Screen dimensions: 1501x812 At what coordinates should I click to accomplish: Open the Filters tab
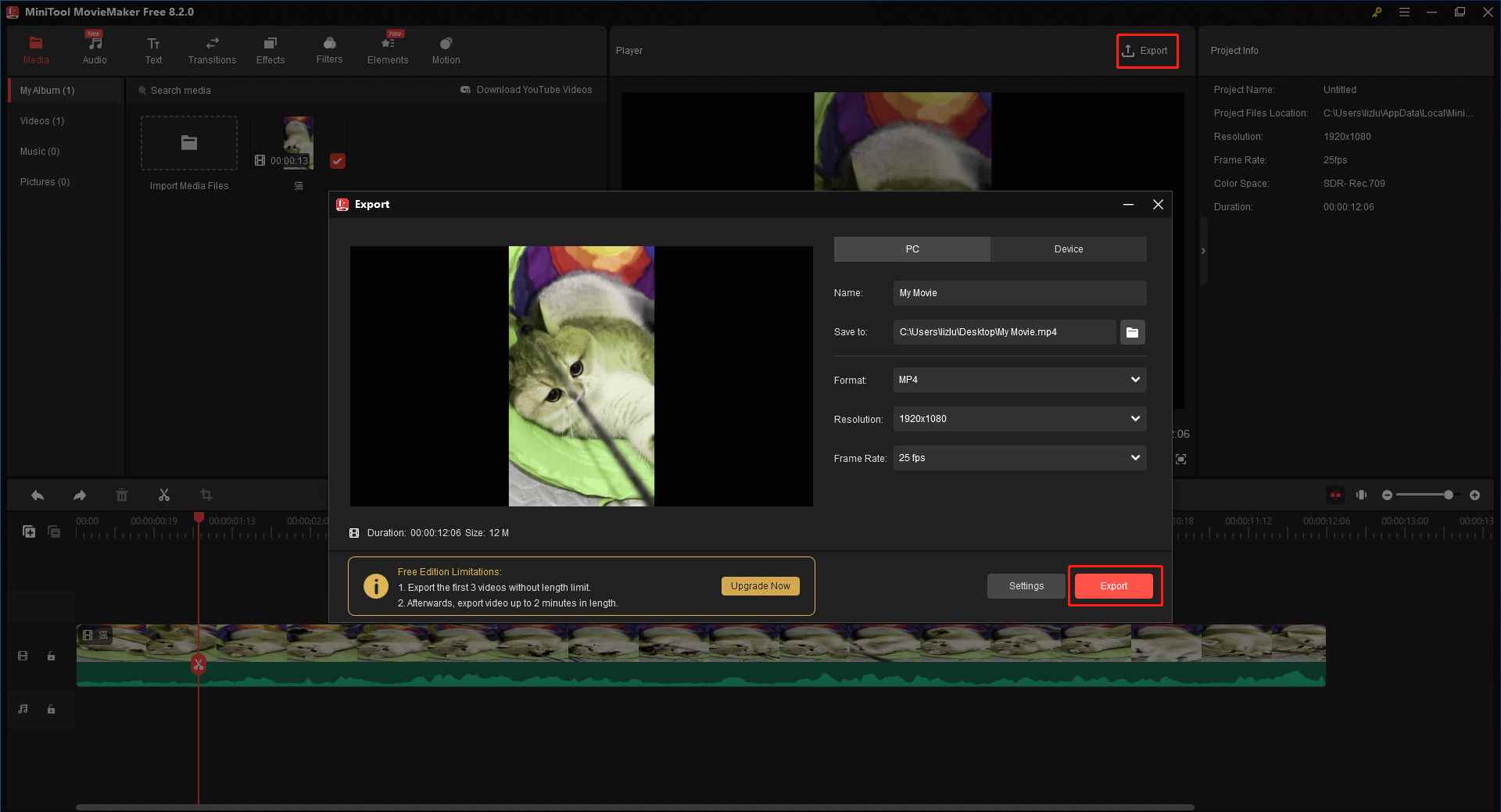(x=329, y=50)
